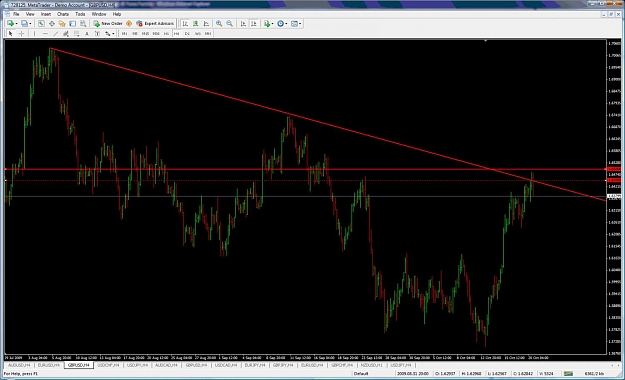Expand the Periods dropdown arrow
Viewport: 625px width, 380px height.
click(286, 24)
